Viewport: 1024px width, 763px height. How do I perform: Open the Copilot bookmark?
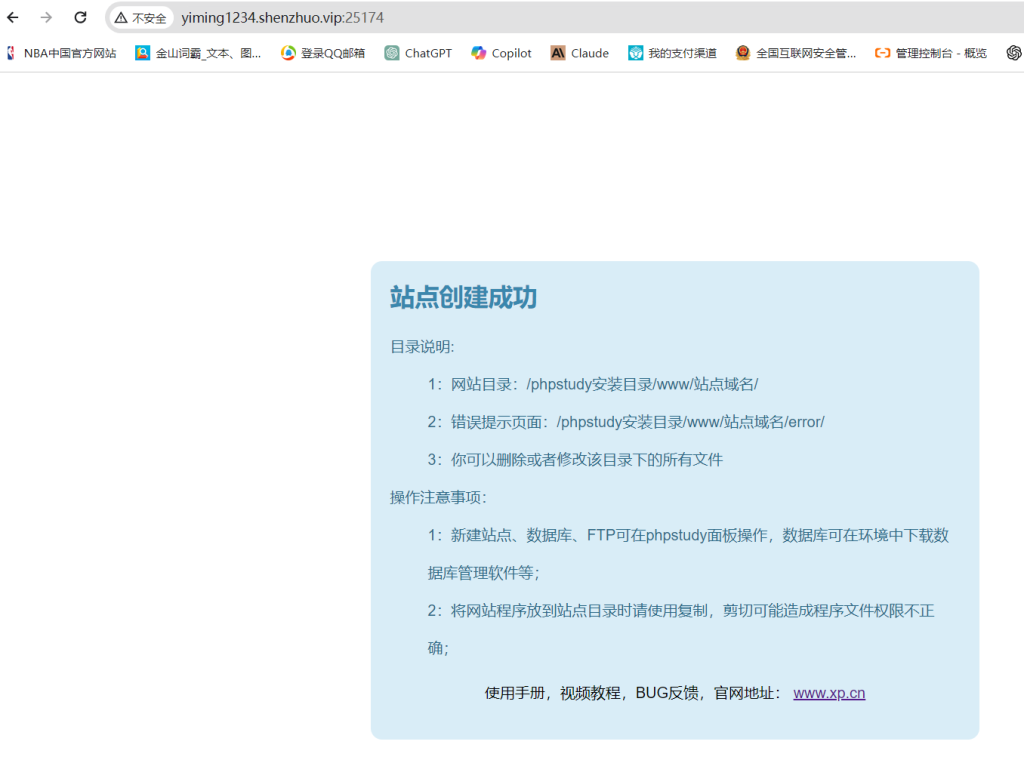coord(501,53)
